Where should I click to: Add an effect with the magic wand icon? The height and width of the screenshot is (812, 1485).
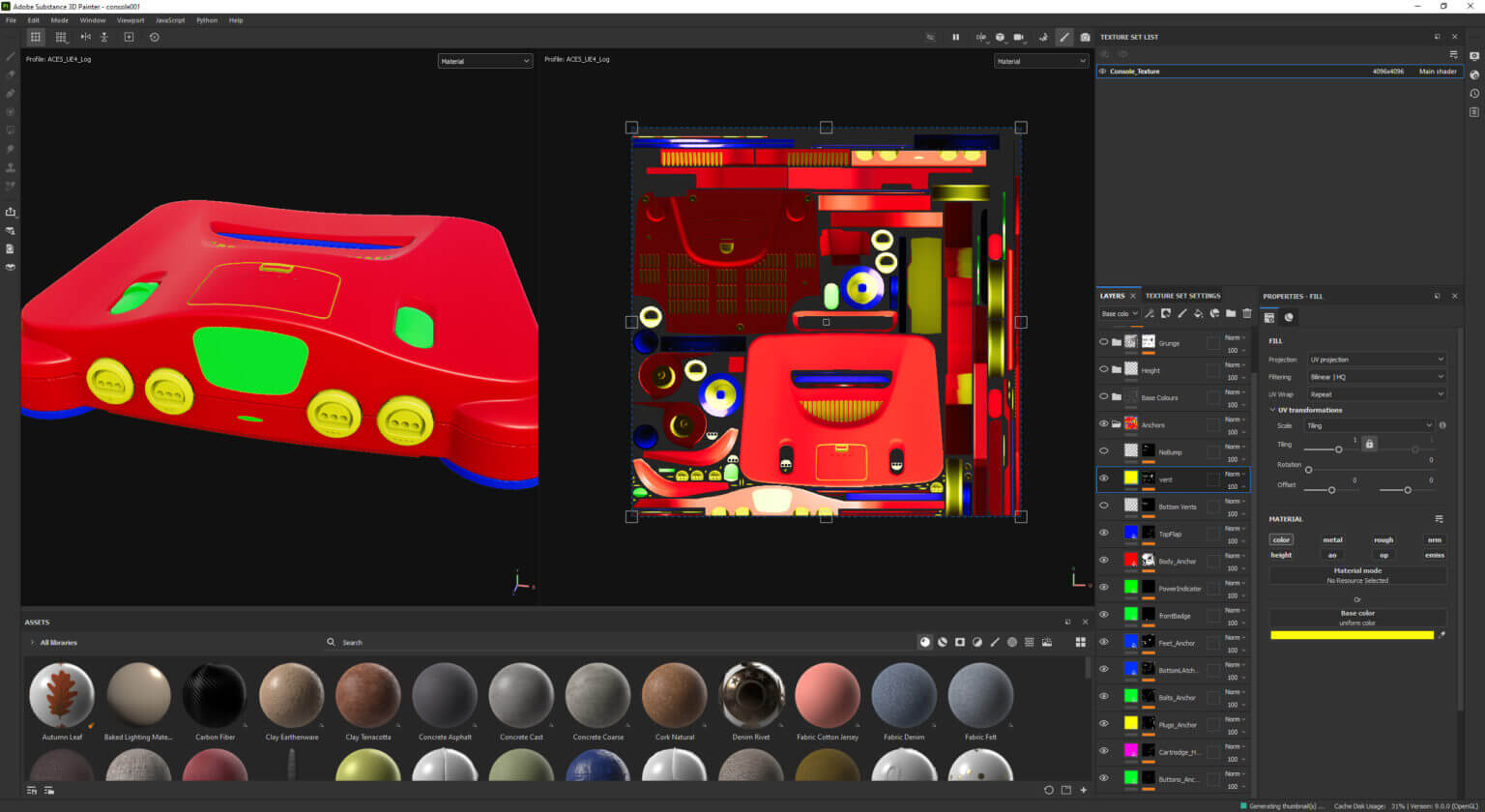pos(1150,313)
